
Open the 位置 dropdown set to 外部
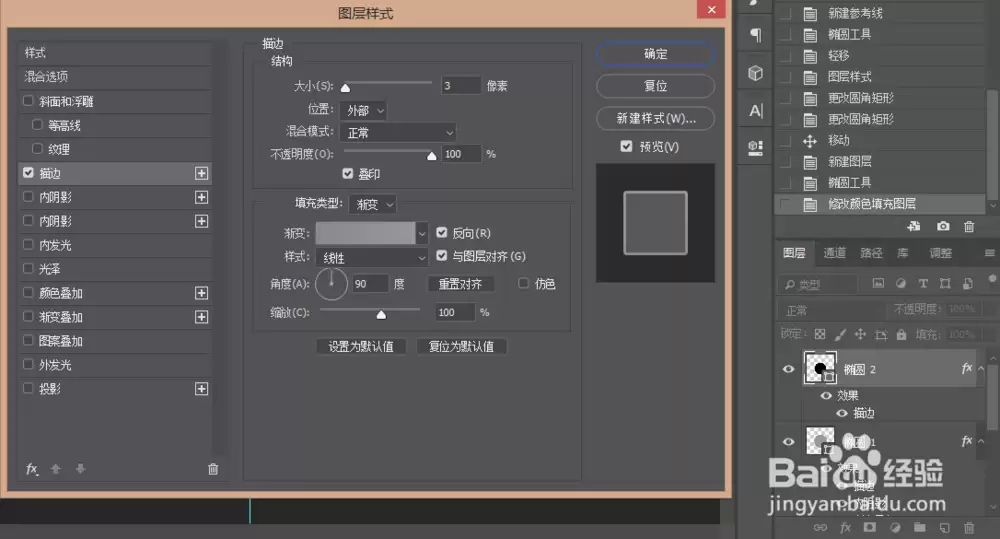click(363, 110)
